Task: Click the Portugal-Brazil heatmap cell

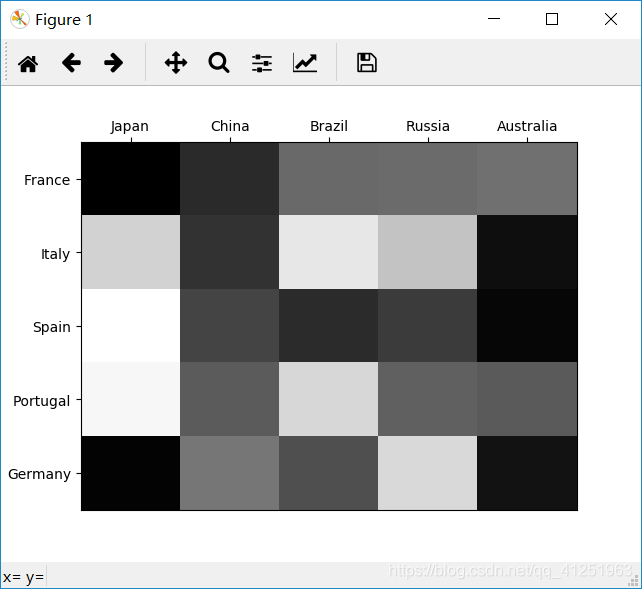Action: 328,399
